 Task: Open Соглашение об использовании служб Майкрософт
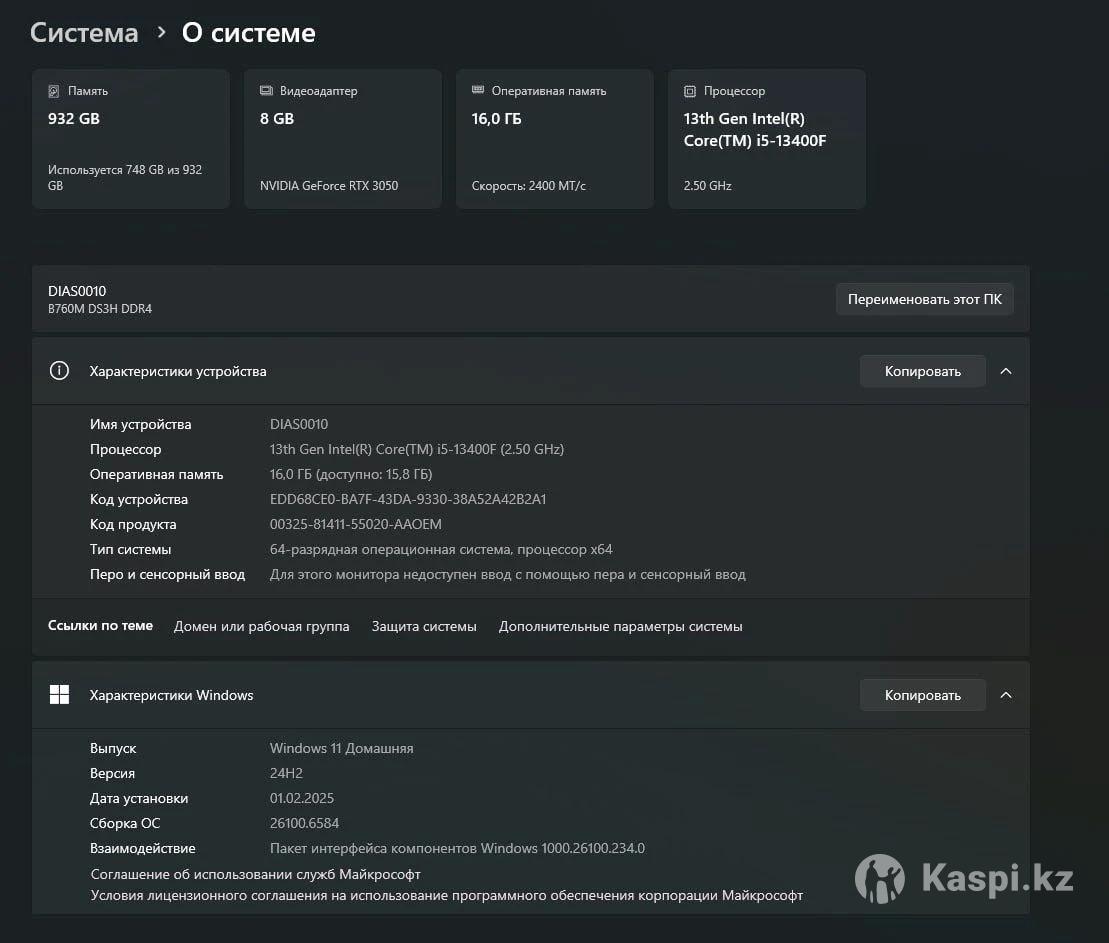pyautogui.click(x=255, y=874)
